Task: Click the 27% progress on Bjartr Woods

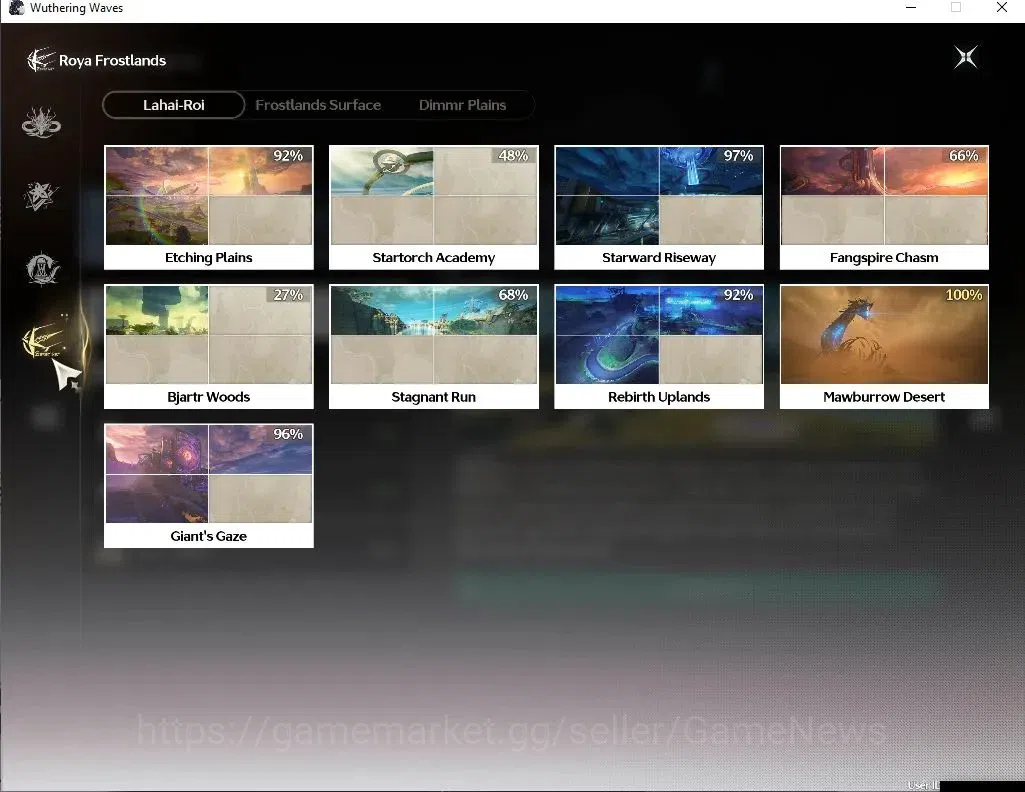Action: tap(288, 295)
